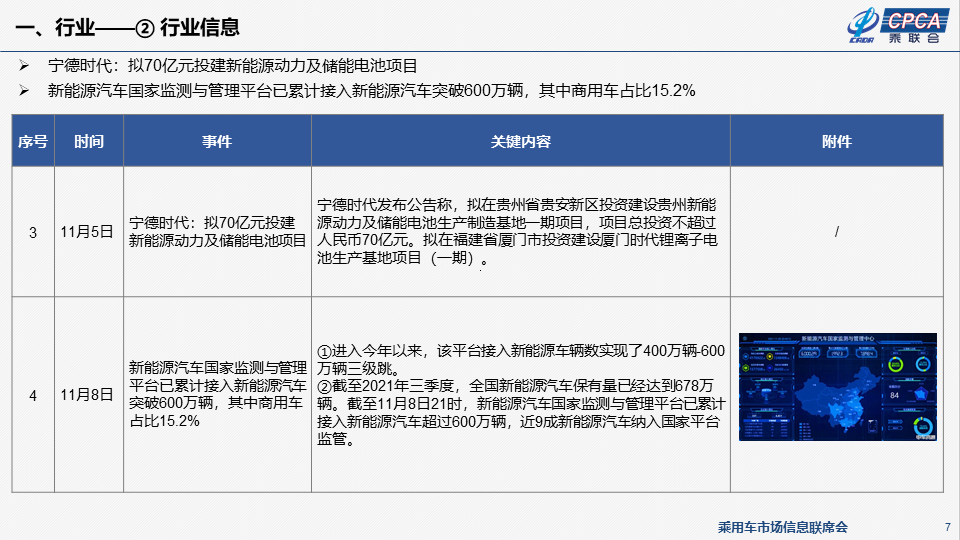Select the 时间 column header

88,141
